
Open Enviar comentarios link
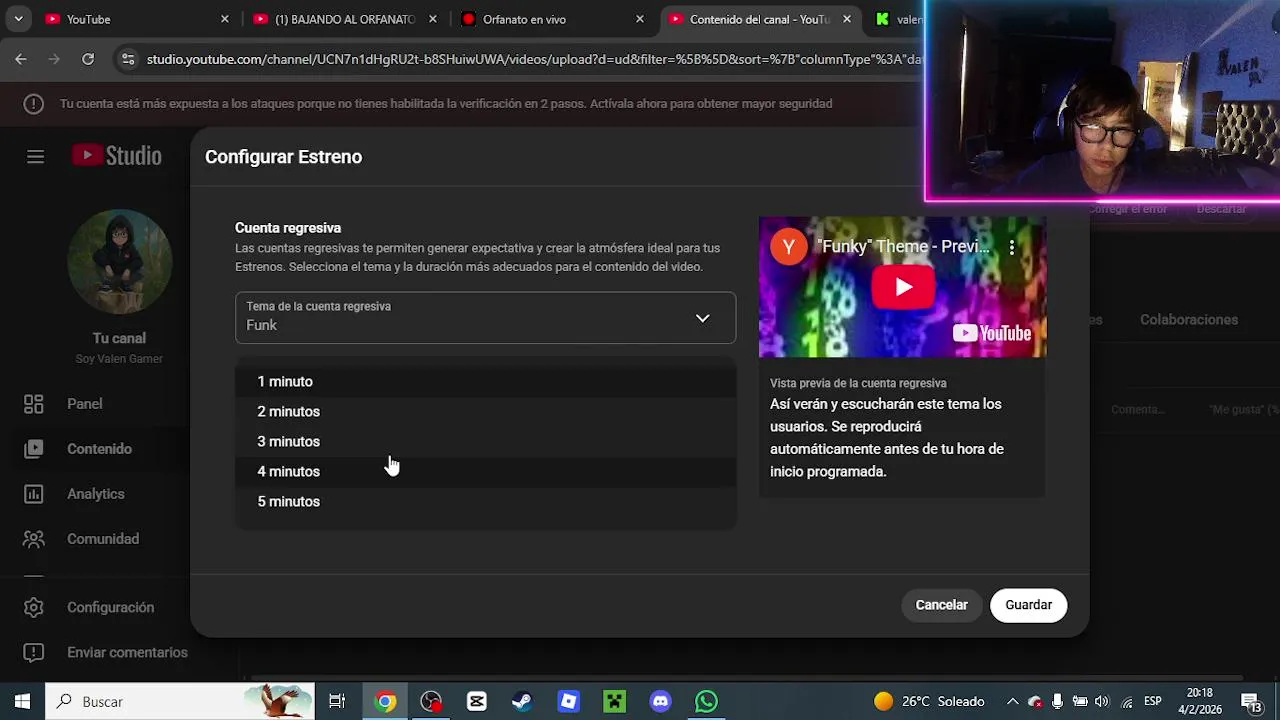[x=127, y=652]
